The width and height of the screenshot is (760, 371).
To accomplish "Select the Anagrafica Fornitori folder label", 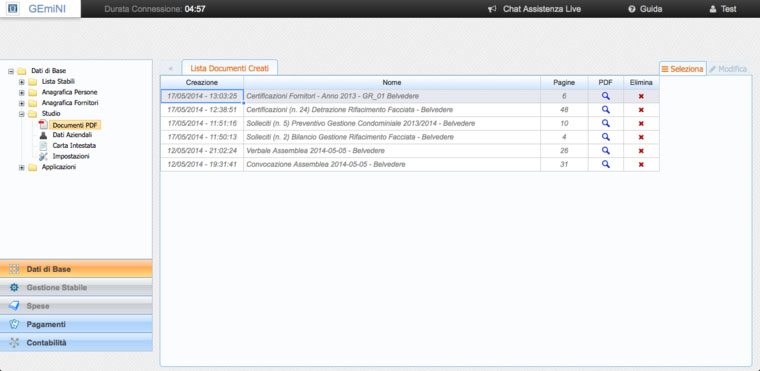I will click(70, 103).
